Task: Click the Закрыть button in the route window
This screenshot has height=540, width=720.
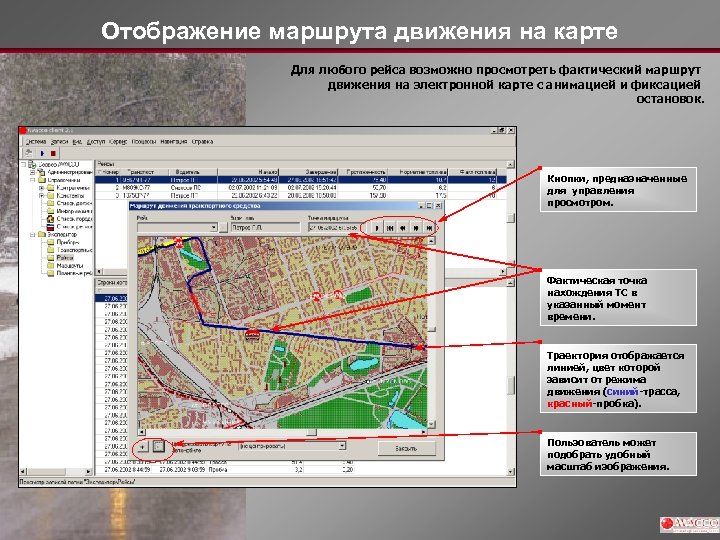Action: tap(406, 448)
